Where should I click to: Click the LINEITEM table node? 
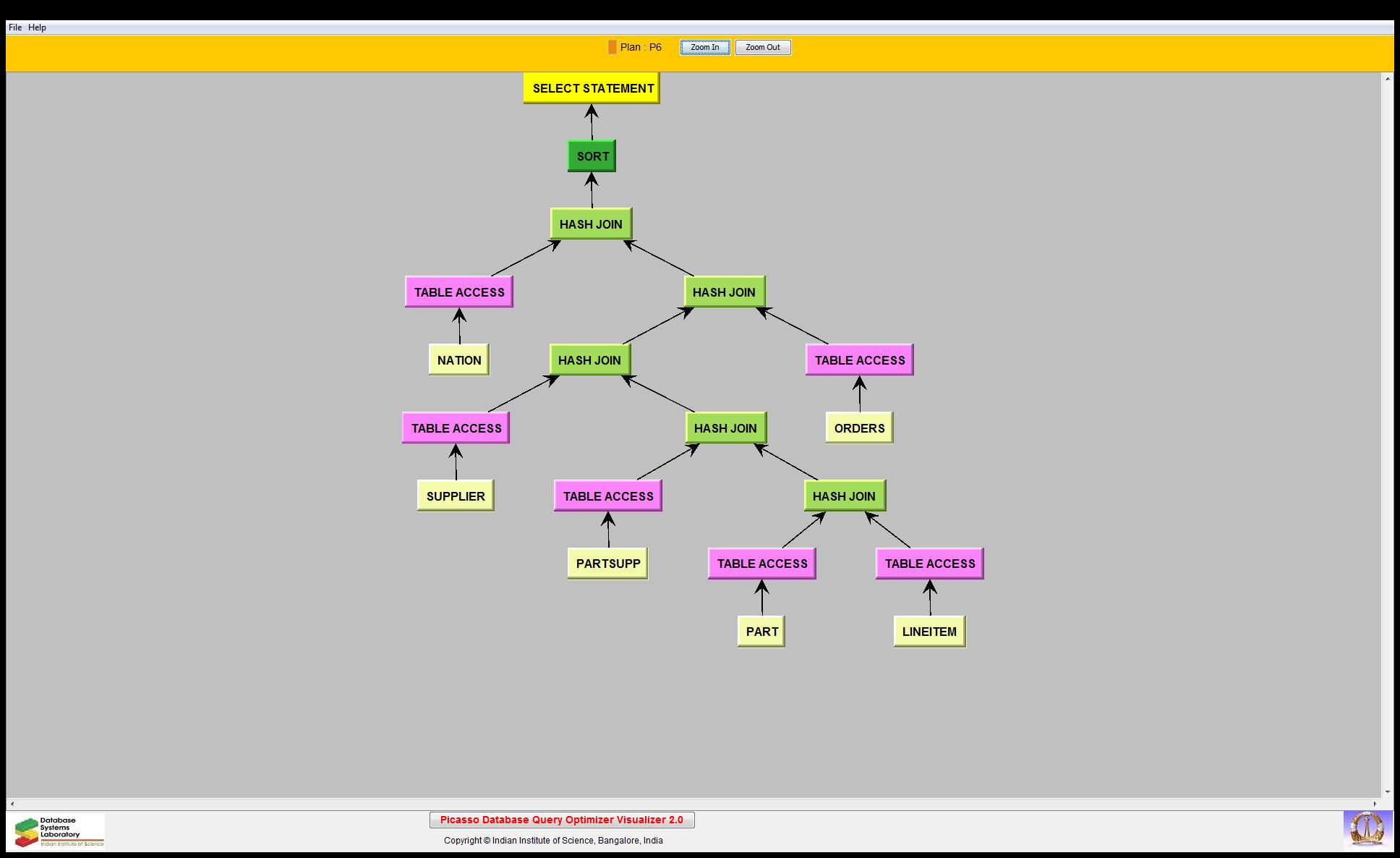click(x=929, y=632)
